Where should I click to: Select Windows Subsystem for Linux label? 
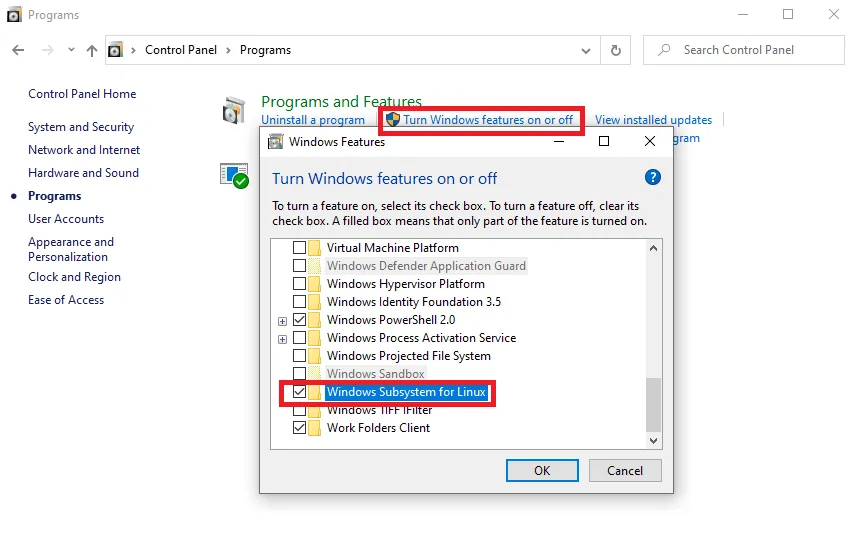(406, 392)
